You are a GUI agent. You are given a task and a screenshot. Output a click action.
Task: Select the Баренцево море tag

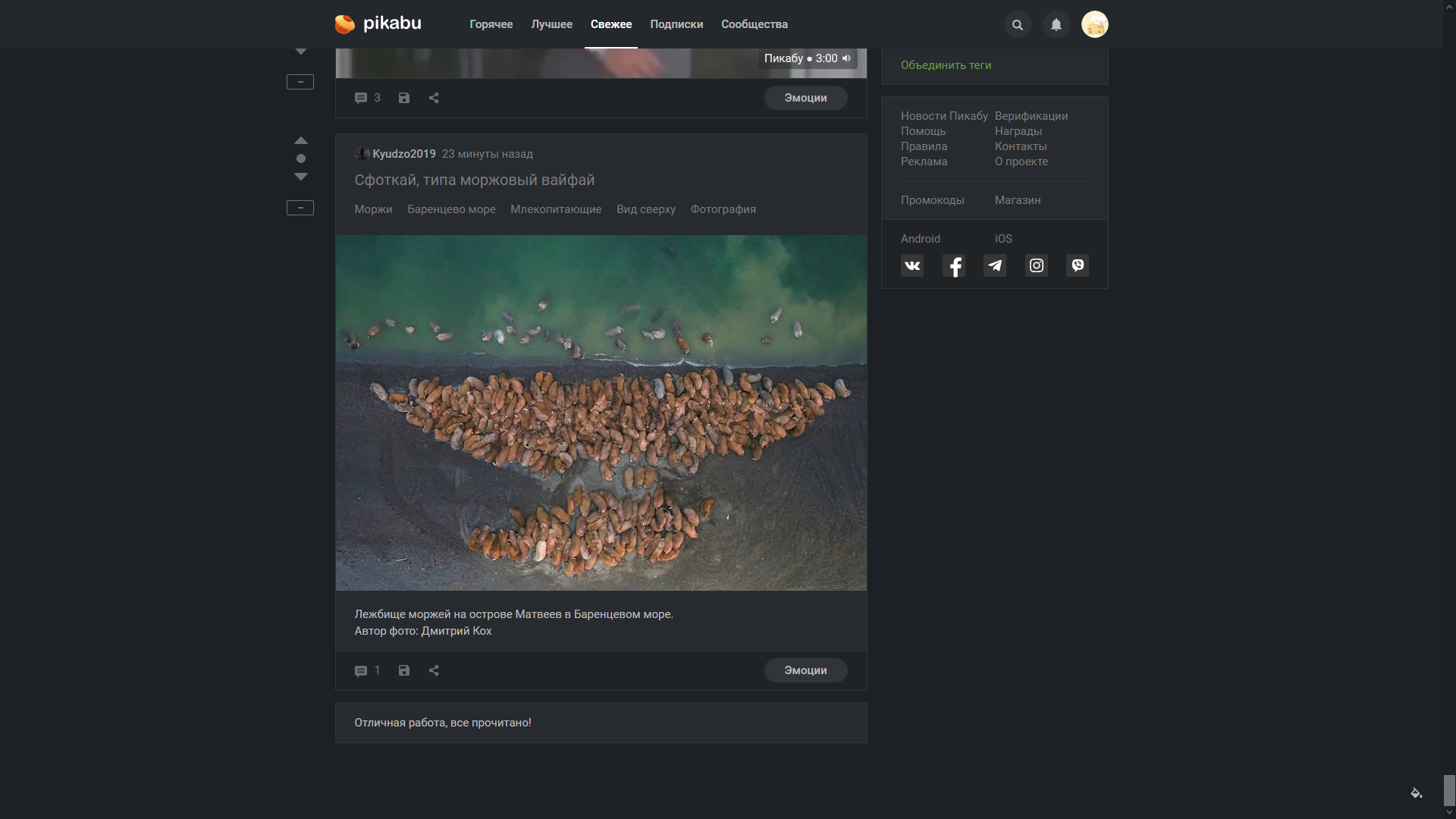(x=451, y=209)
